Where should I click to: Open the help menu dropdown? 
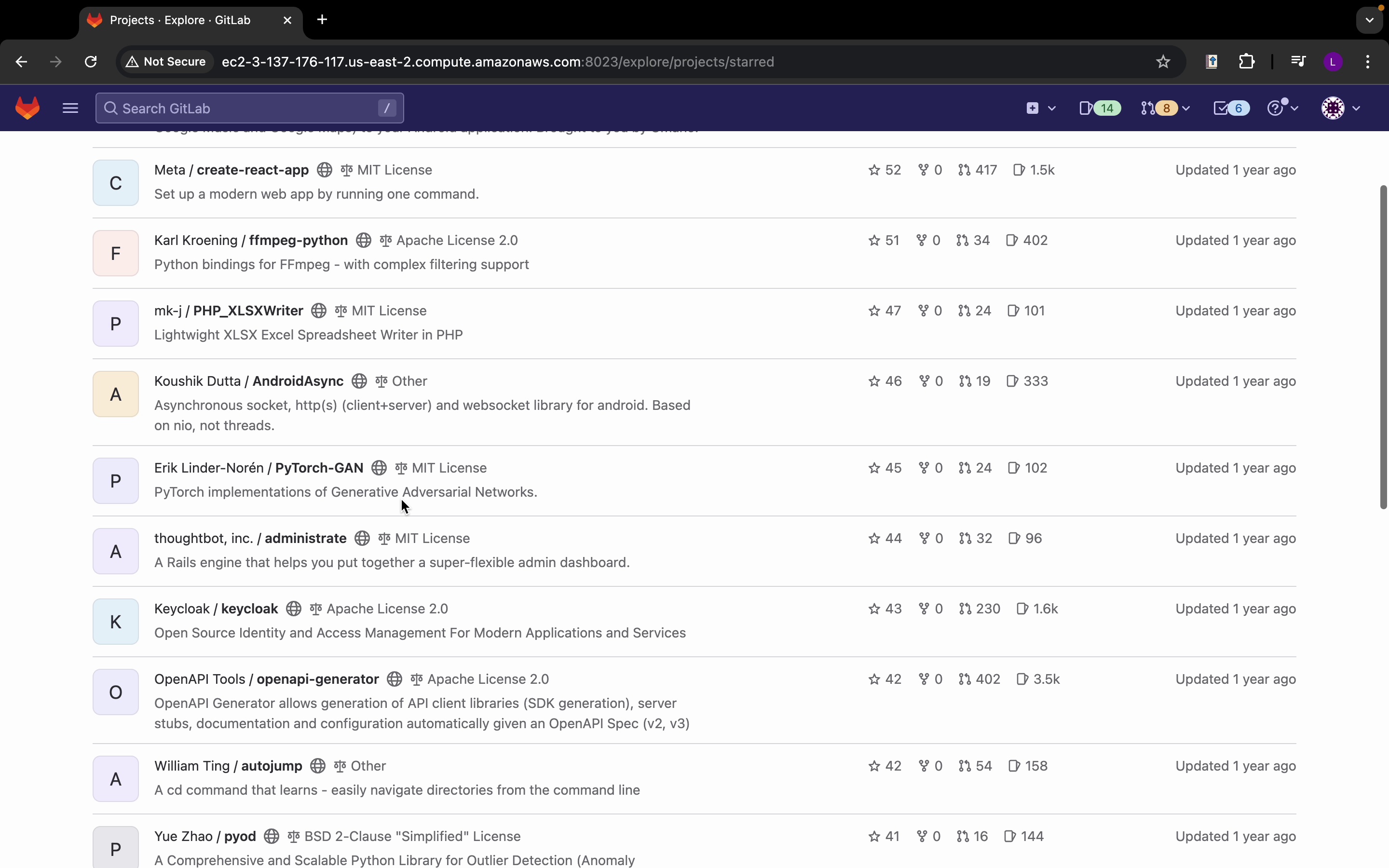tap(1282, 108)
